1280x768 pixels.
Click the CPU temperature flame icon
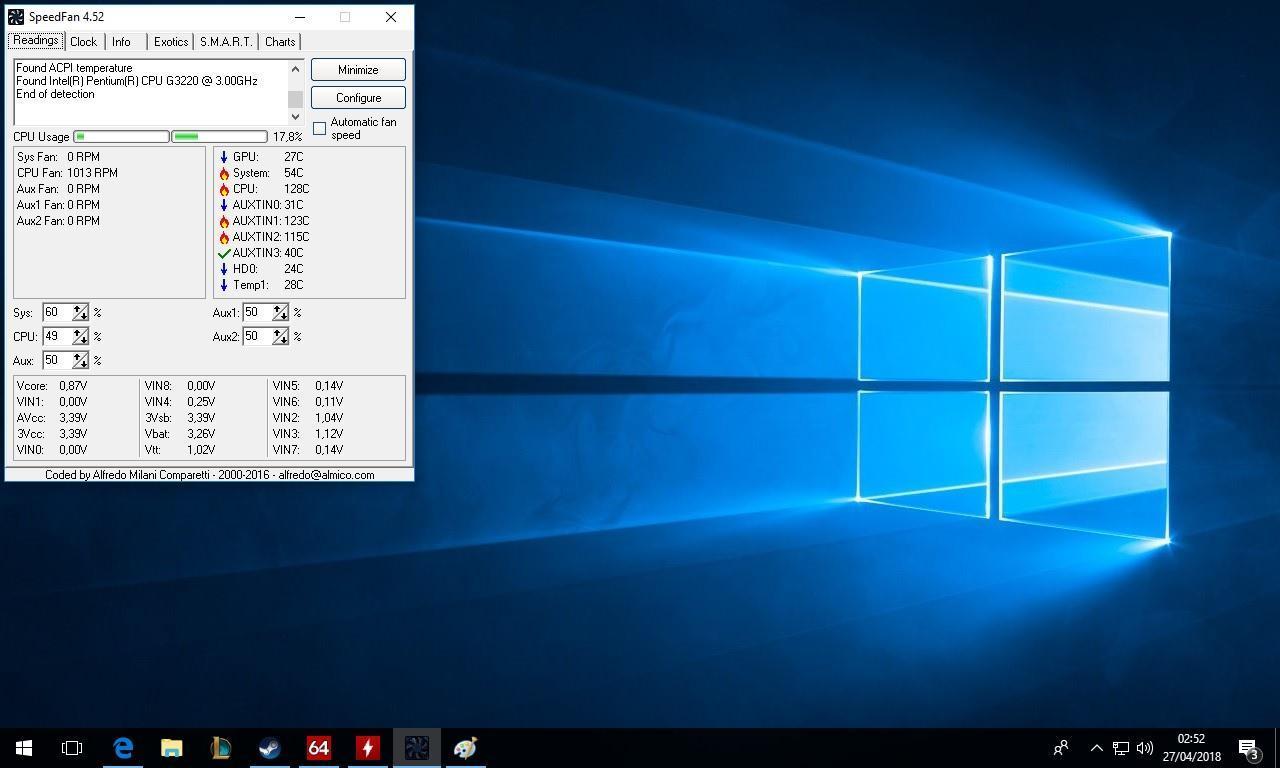tap(224, 189)
